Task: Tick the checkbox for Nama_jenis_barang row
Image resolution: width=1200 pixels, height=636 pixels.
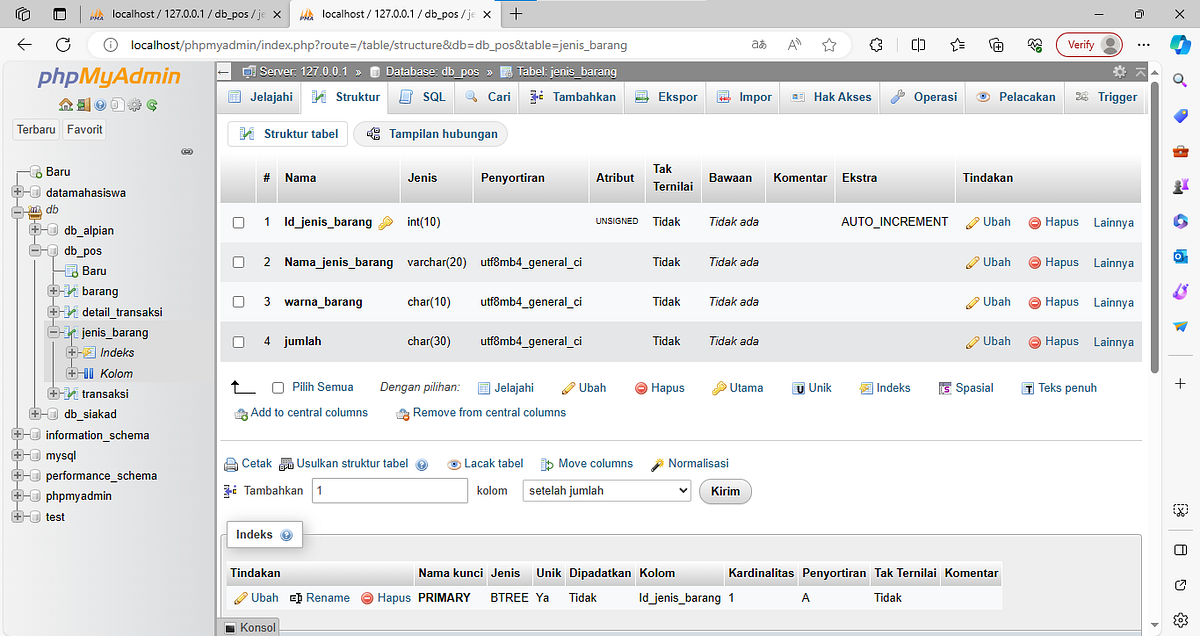Action: 238,262
